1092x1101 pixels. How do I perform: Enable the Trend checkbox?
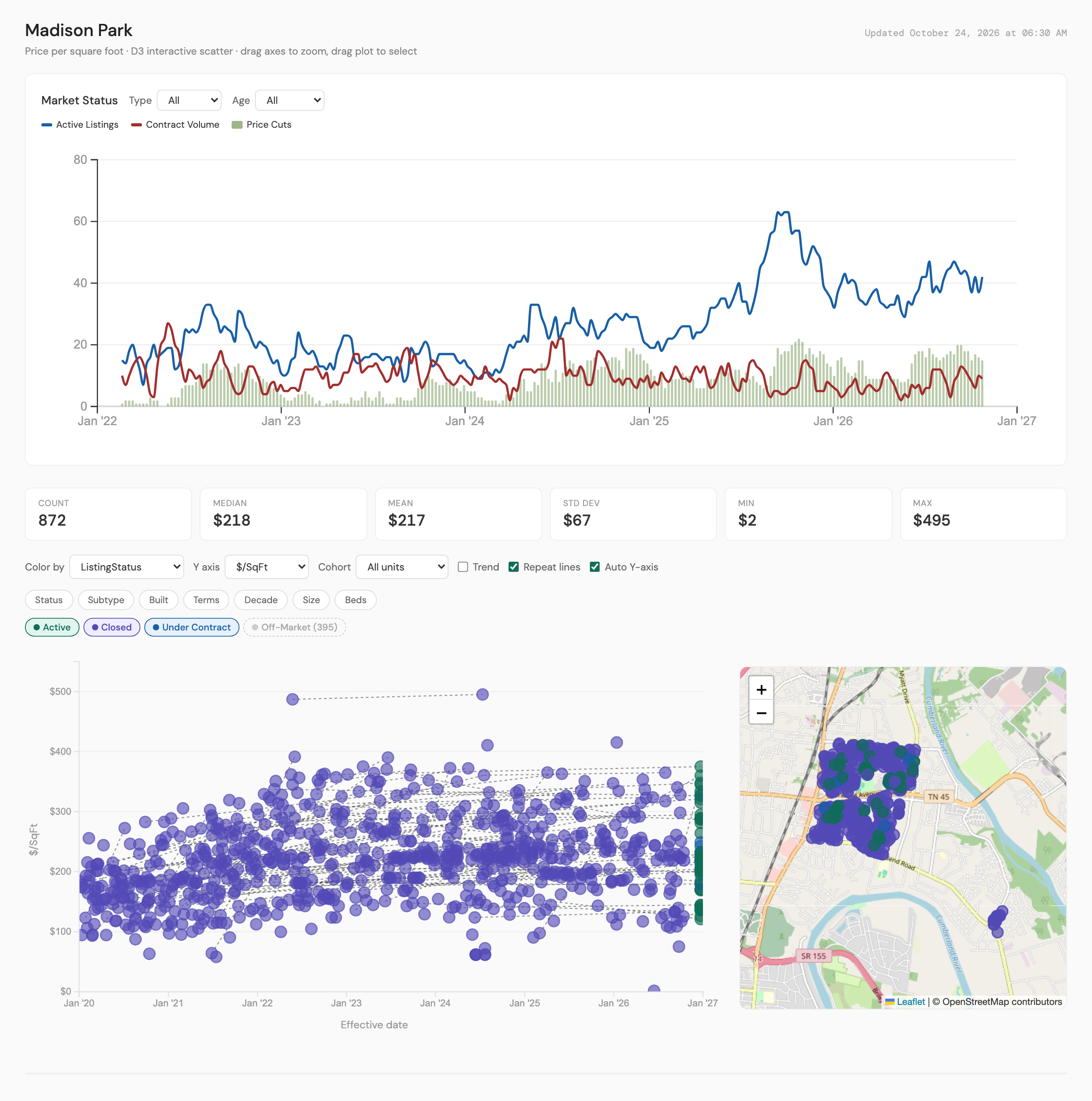[463, 567]
